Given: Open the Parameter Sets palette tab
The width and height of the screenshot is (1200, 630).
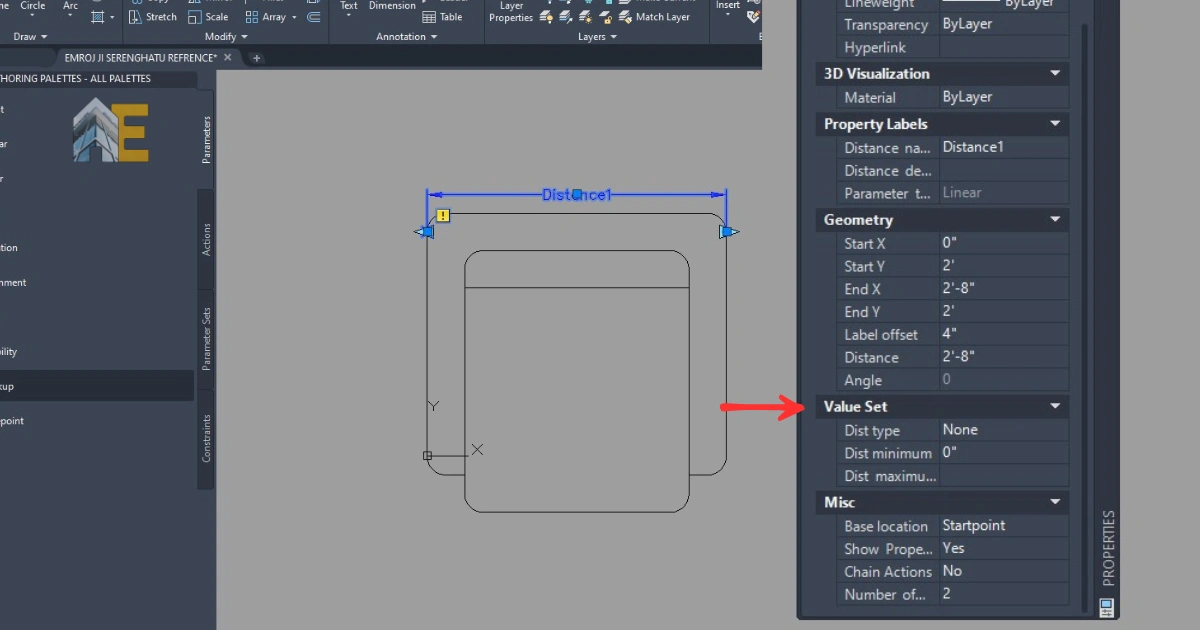Looking at the screenshot, I should pyautogui.click(x=207, y=339).
